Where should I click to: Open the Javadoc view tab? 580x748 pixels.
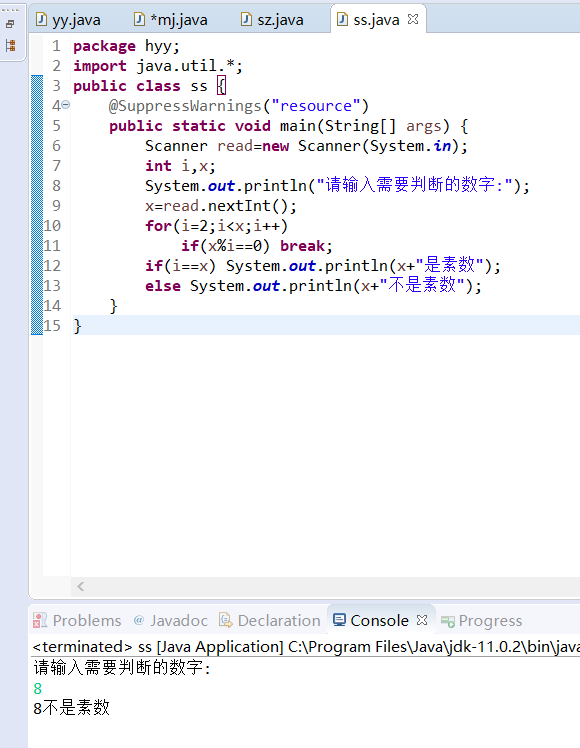171,621
